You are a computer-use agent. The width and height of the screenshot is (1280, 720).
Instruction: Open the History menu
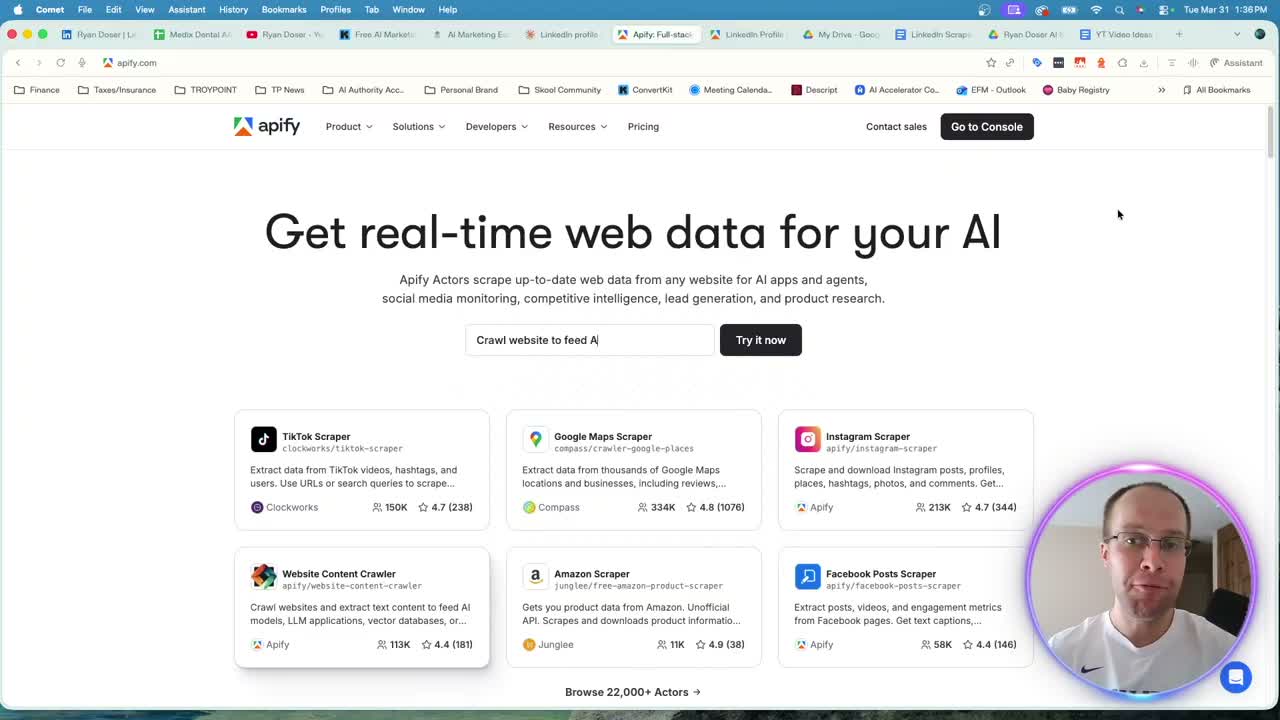[x=233, y=10]
